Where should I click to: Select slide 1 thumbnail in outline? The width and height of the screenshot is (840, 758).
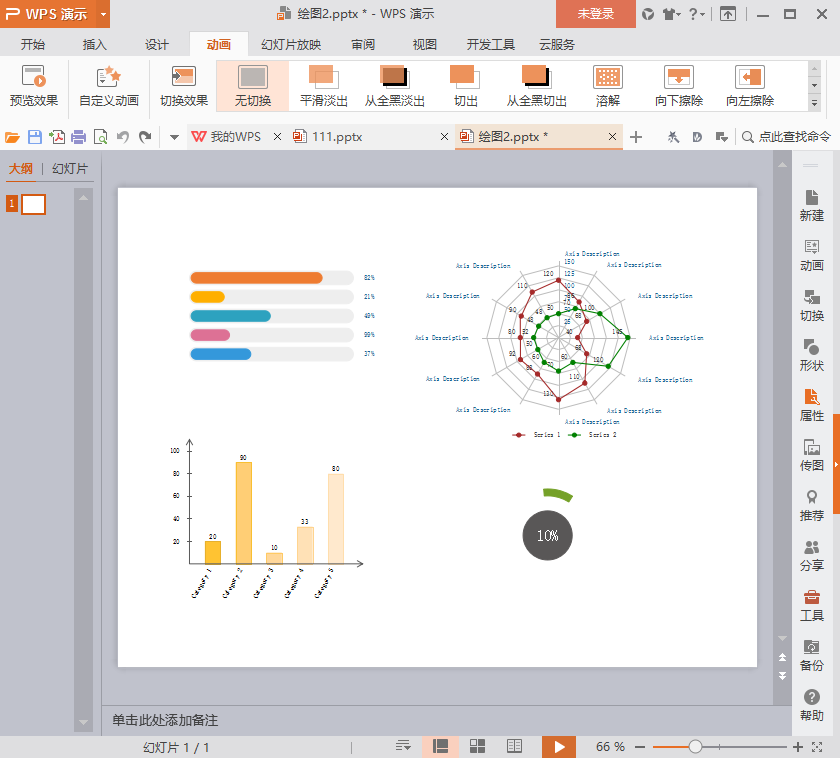click(x=33, y=204)
